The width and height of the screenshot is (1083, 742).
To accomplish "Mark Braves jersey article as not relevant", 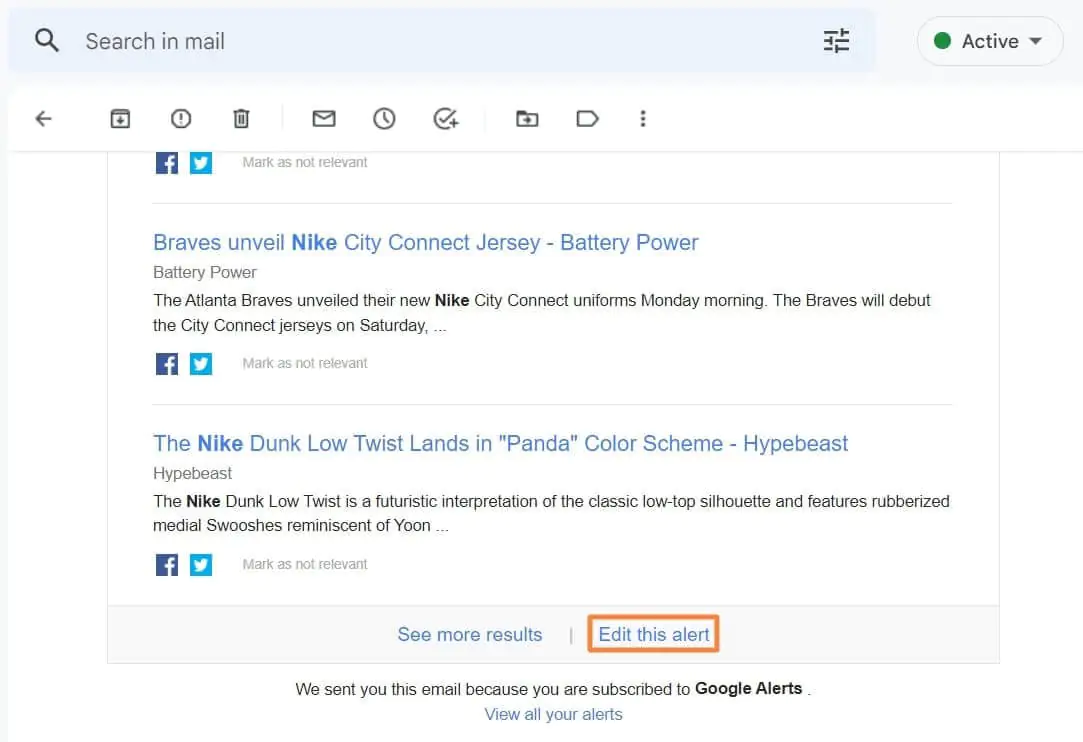I will pos(305,363).
